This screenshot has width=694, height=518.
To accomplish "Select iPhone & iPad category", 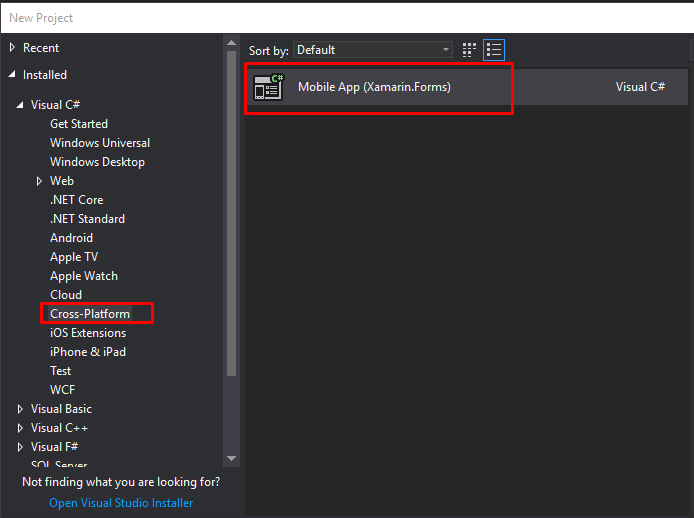I will coord(88,352).
